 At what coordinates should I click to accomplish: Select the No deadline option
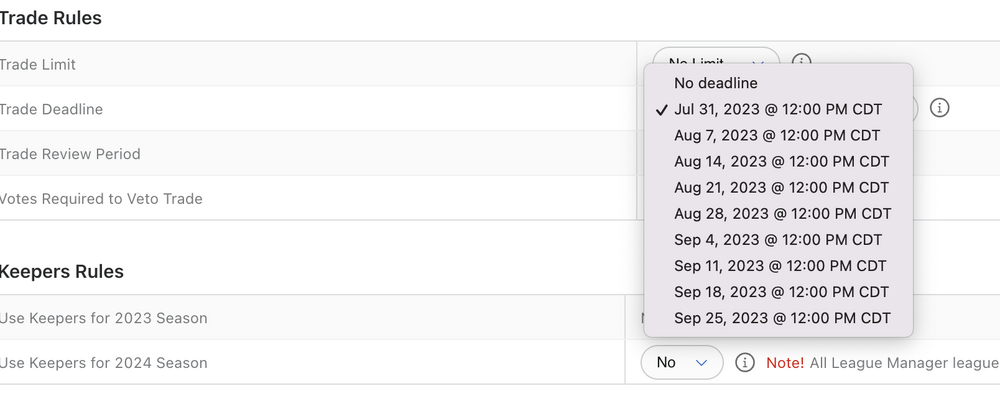click(715, 83)
